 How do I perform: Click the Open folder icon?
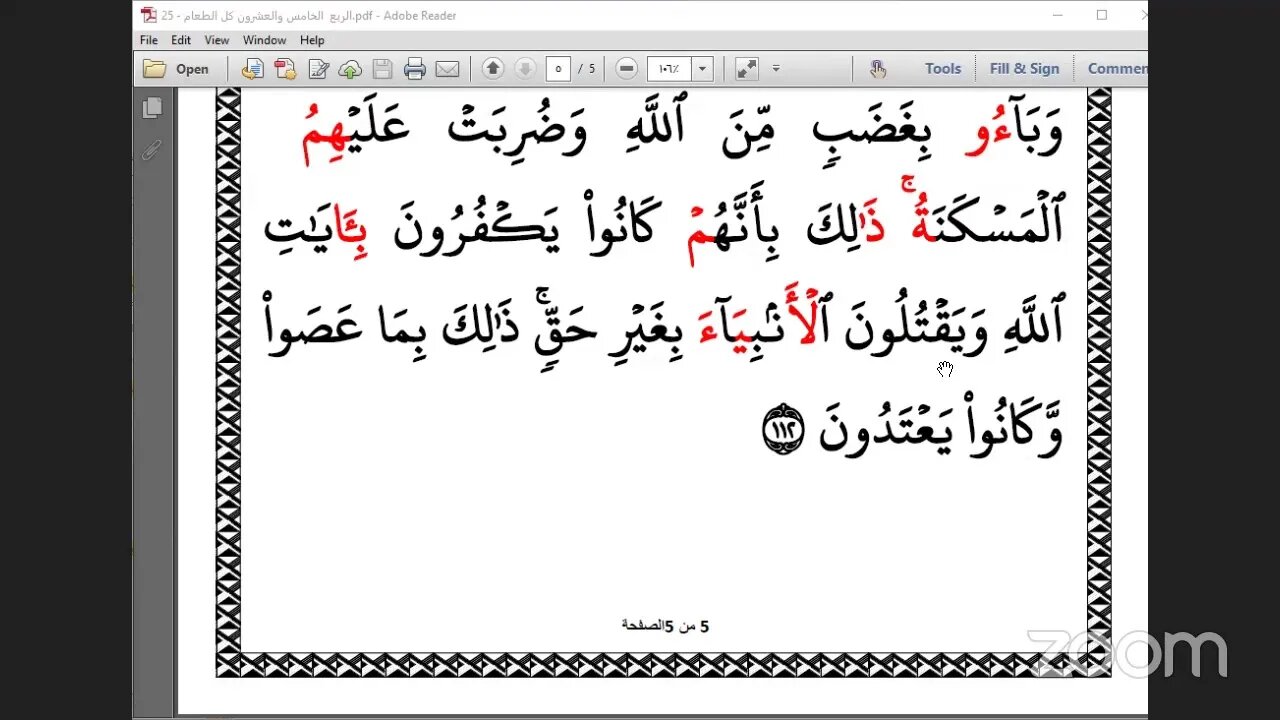point(154,69)
